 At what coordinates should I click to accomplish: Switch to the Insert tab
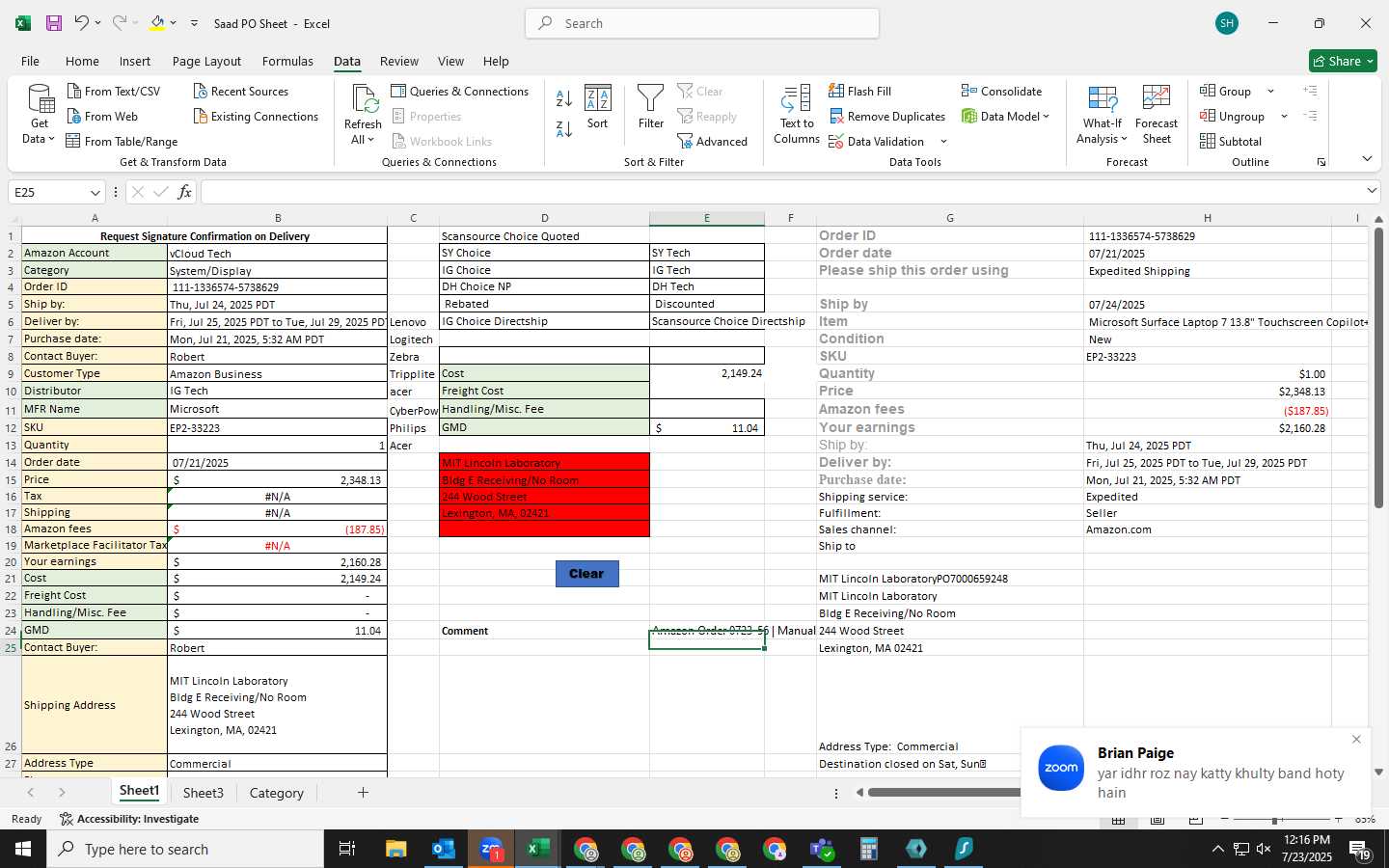pyautogui.click(x=135, y=61)
